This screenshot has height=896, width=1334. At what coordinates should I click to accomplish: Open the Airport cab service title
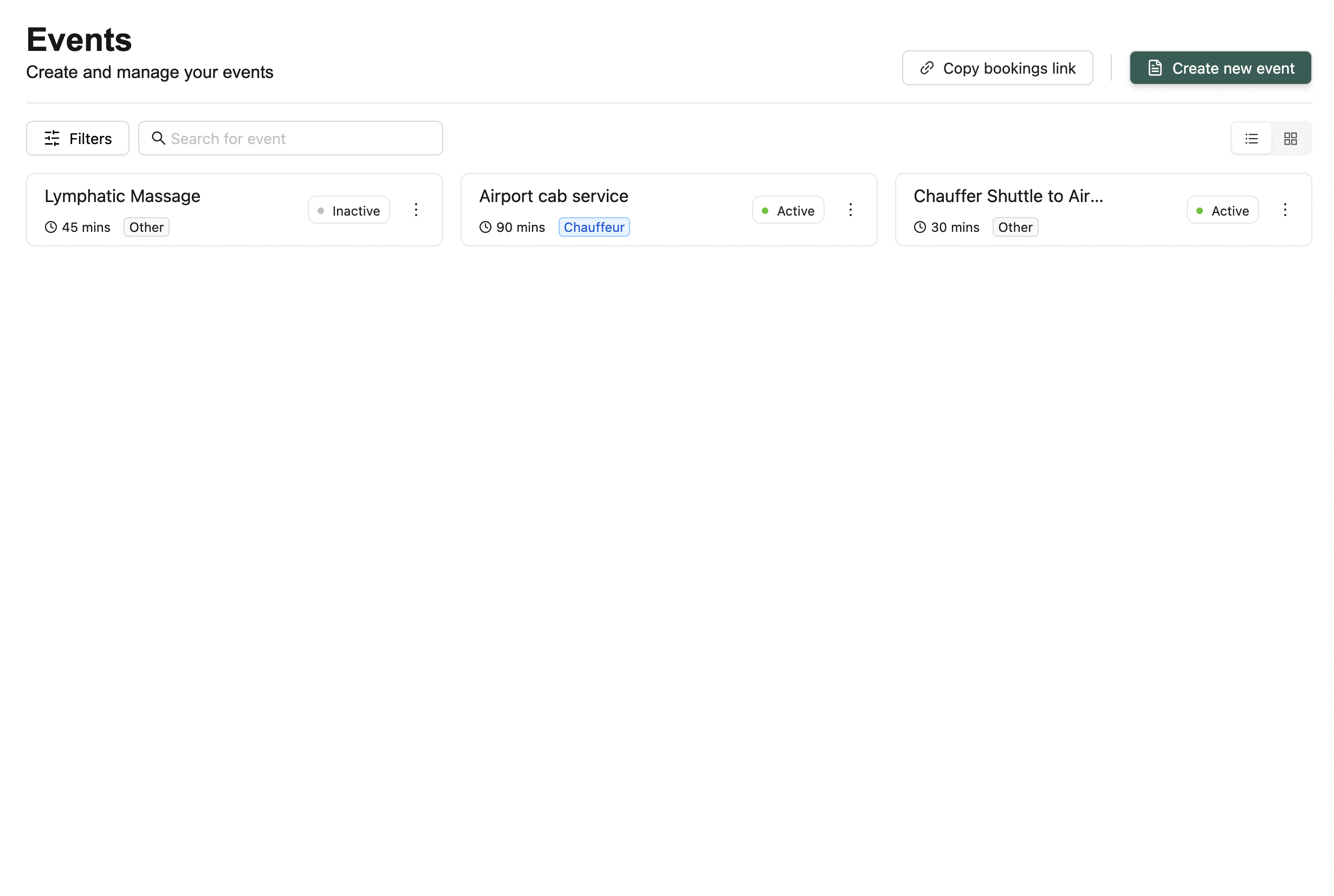coord(553,196)
